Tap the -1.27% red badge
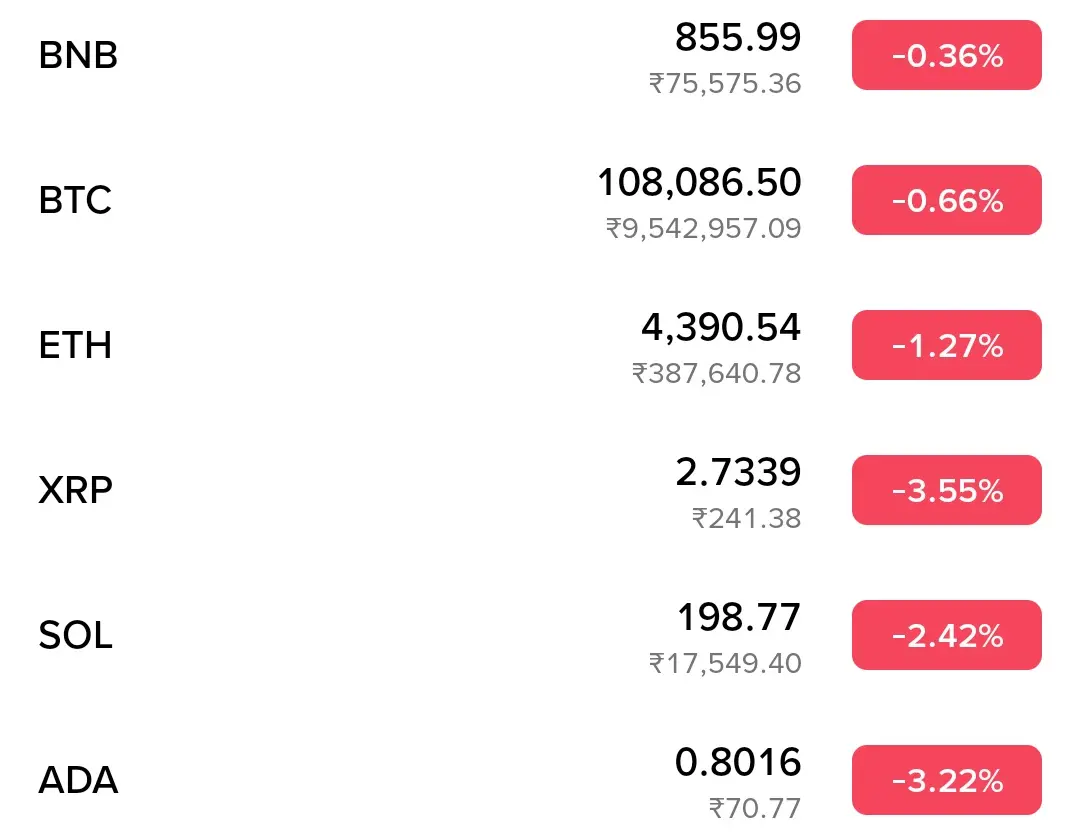 point(946,345)
